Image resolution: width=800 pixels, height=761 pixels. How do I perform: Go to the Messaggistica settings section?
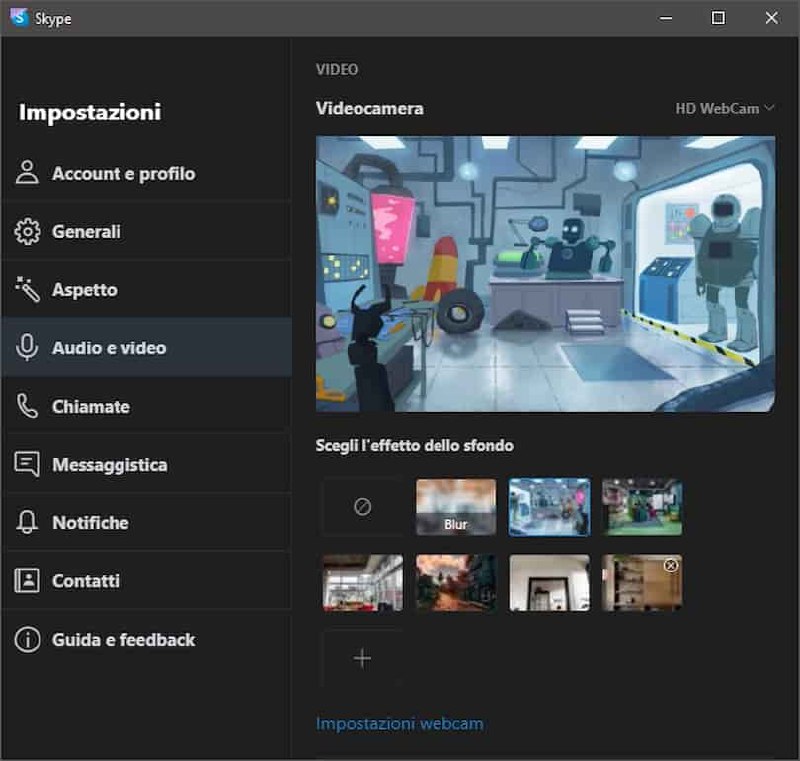pyautogui.click(x=146, y=464)
